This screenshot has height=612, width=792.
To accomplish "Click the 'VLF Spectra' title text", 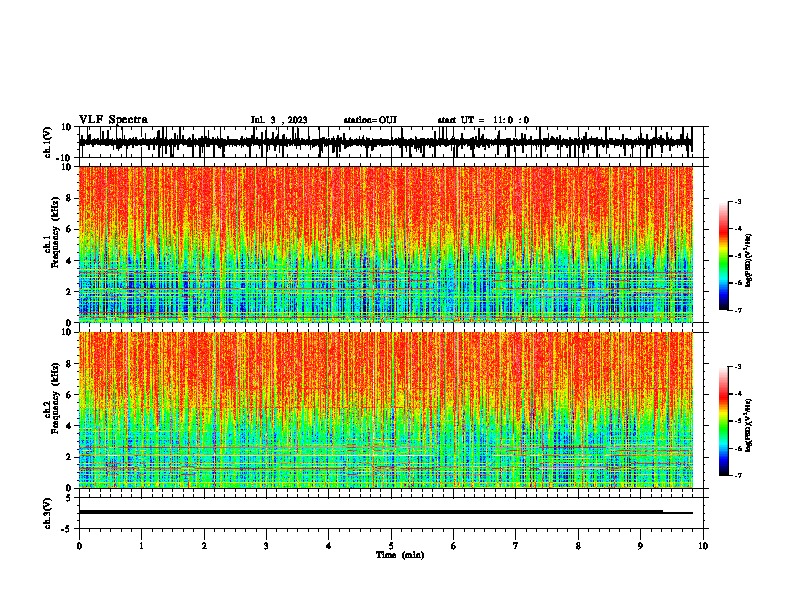I will coord(113,120).
